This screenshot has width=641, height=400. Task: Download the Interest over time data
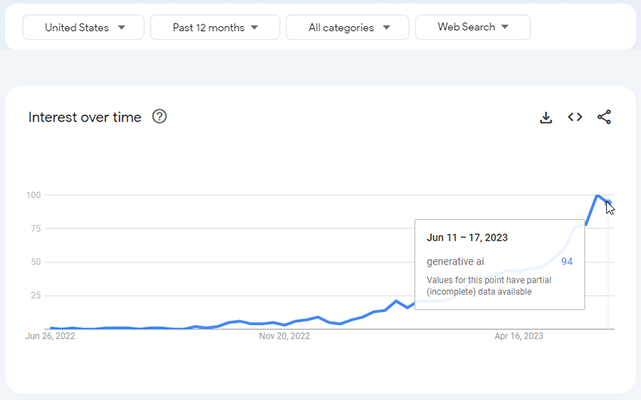(x=546, y=117)
